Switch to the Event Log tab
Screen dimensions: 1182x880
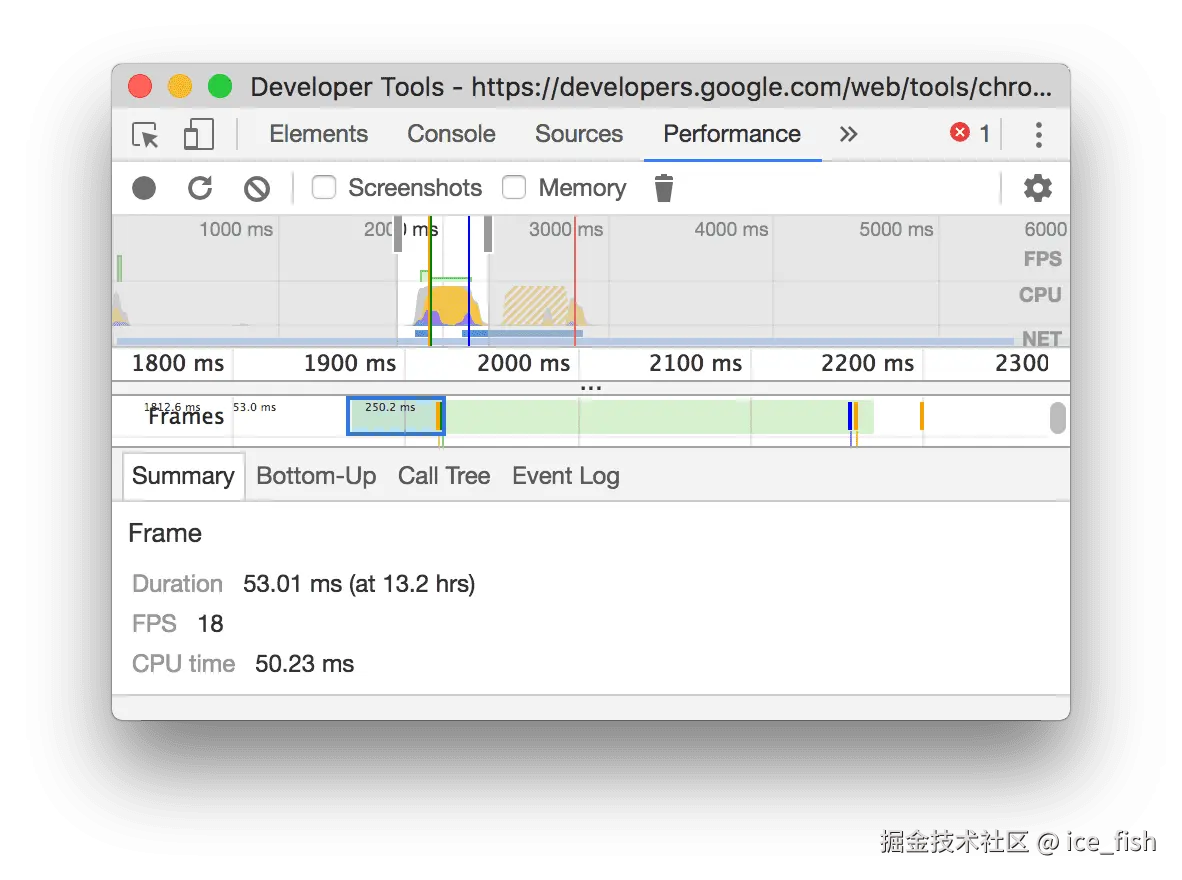pyautogui.click(x=566, y=476)
